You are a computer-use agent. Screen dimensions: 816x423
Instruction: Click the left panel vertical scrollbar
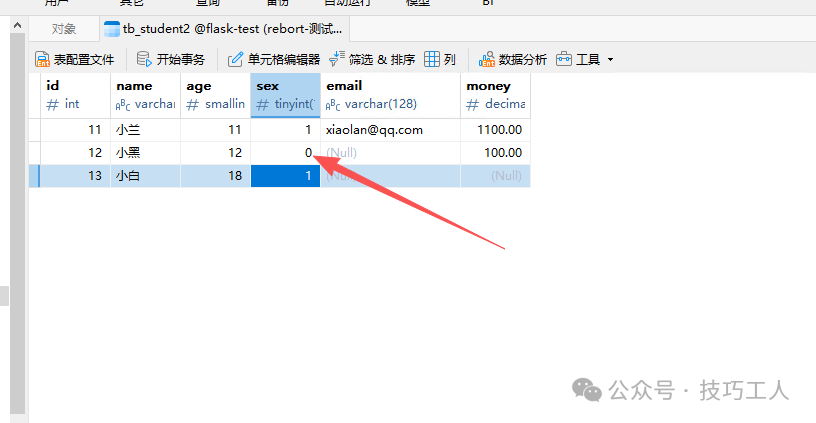pos(17,224)
